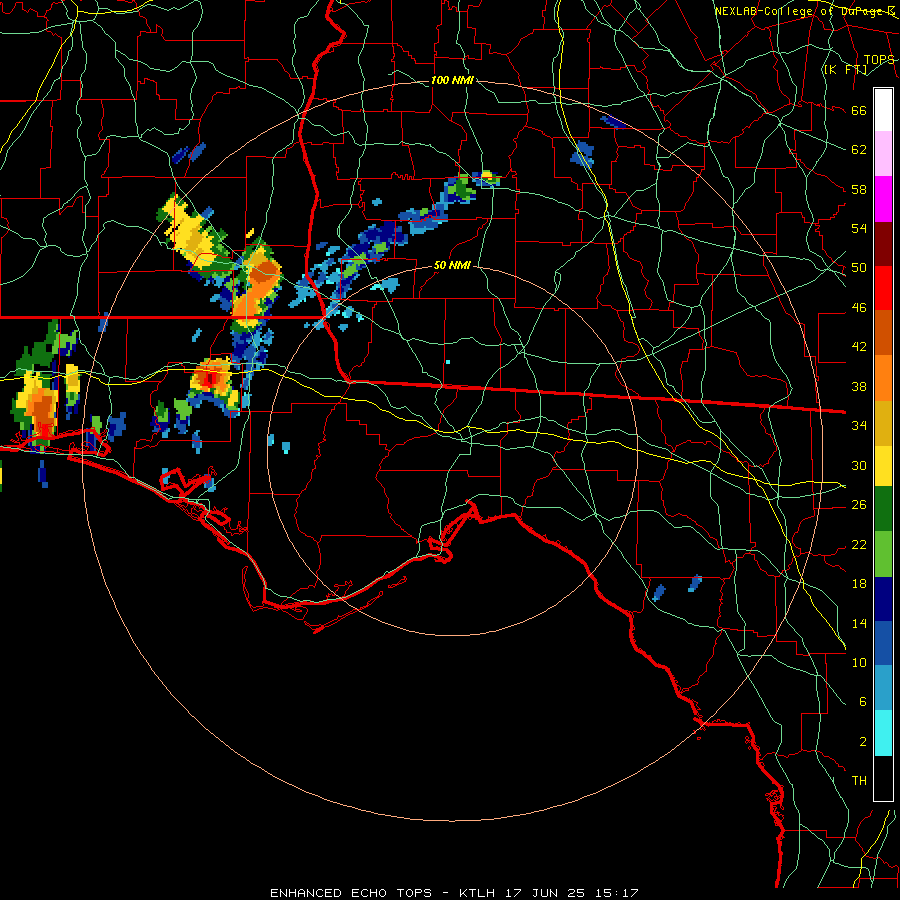
Task: Click the 62 legend value
Action: [859, 150]
